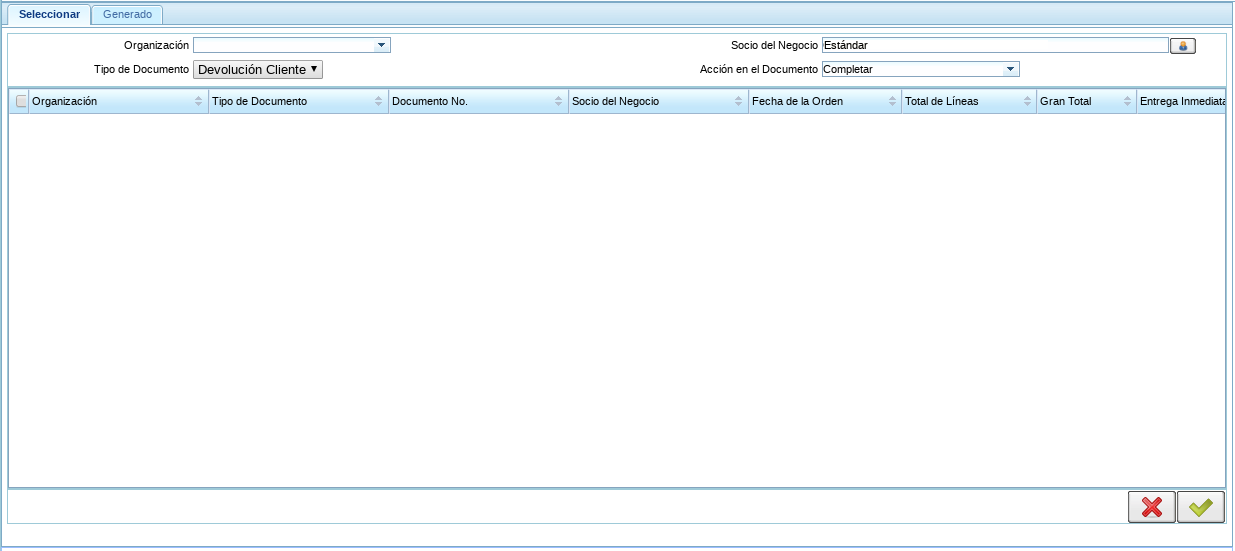
Task: Click sort arrows on Tipo de Documento column
Action: (378, 102)
